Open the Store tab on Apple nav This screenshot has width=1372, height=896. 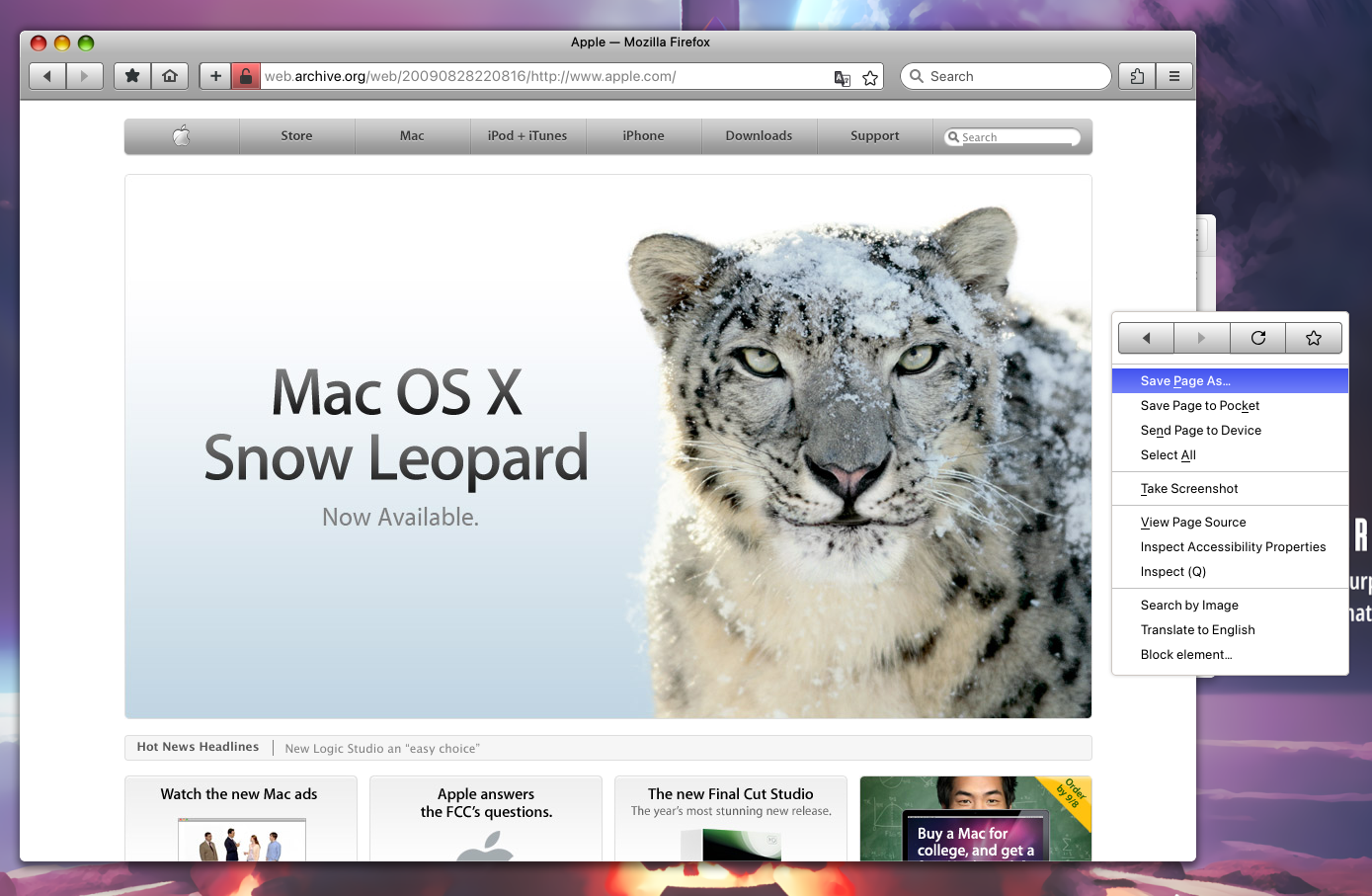tap(296, 136)
